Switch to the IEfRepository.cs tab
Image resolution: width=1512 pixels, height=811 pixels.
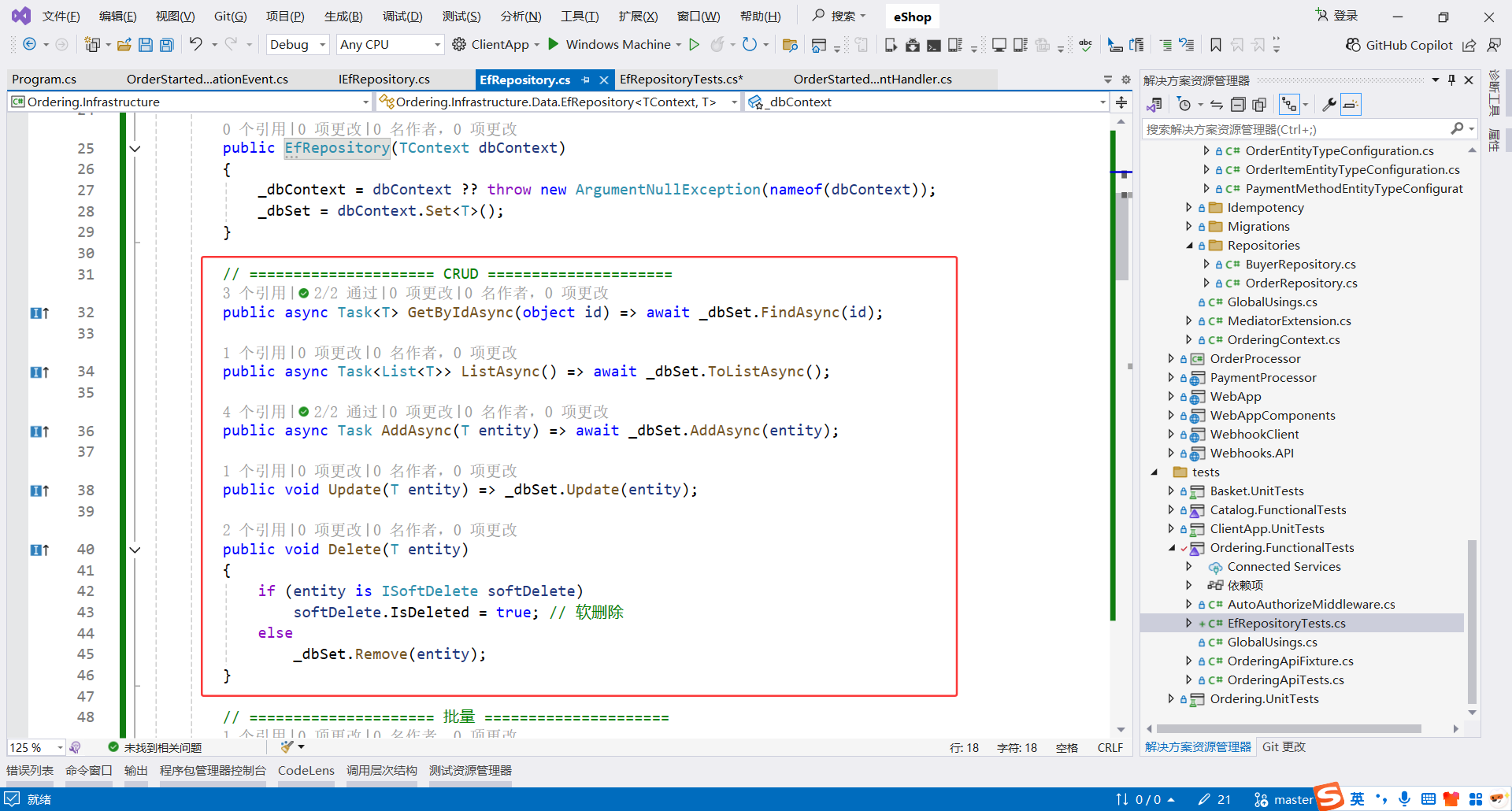pyautogui.click(x=384, y=80)
